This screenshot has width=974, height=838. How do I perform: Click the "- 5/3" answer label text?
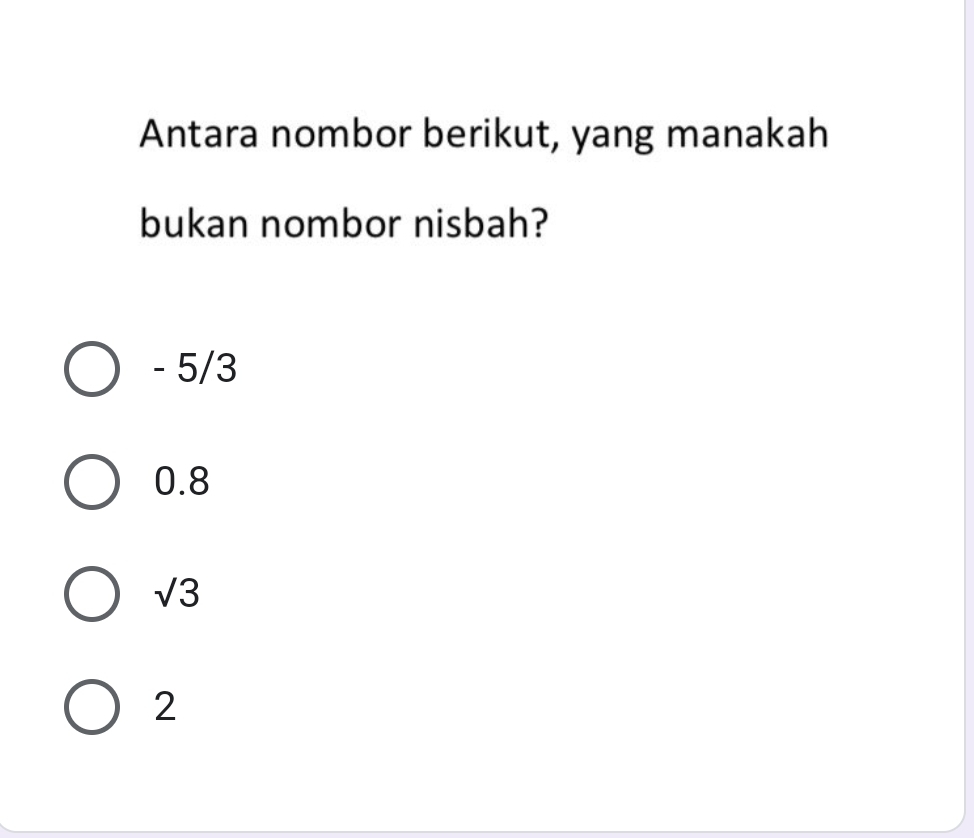point(196,370)
